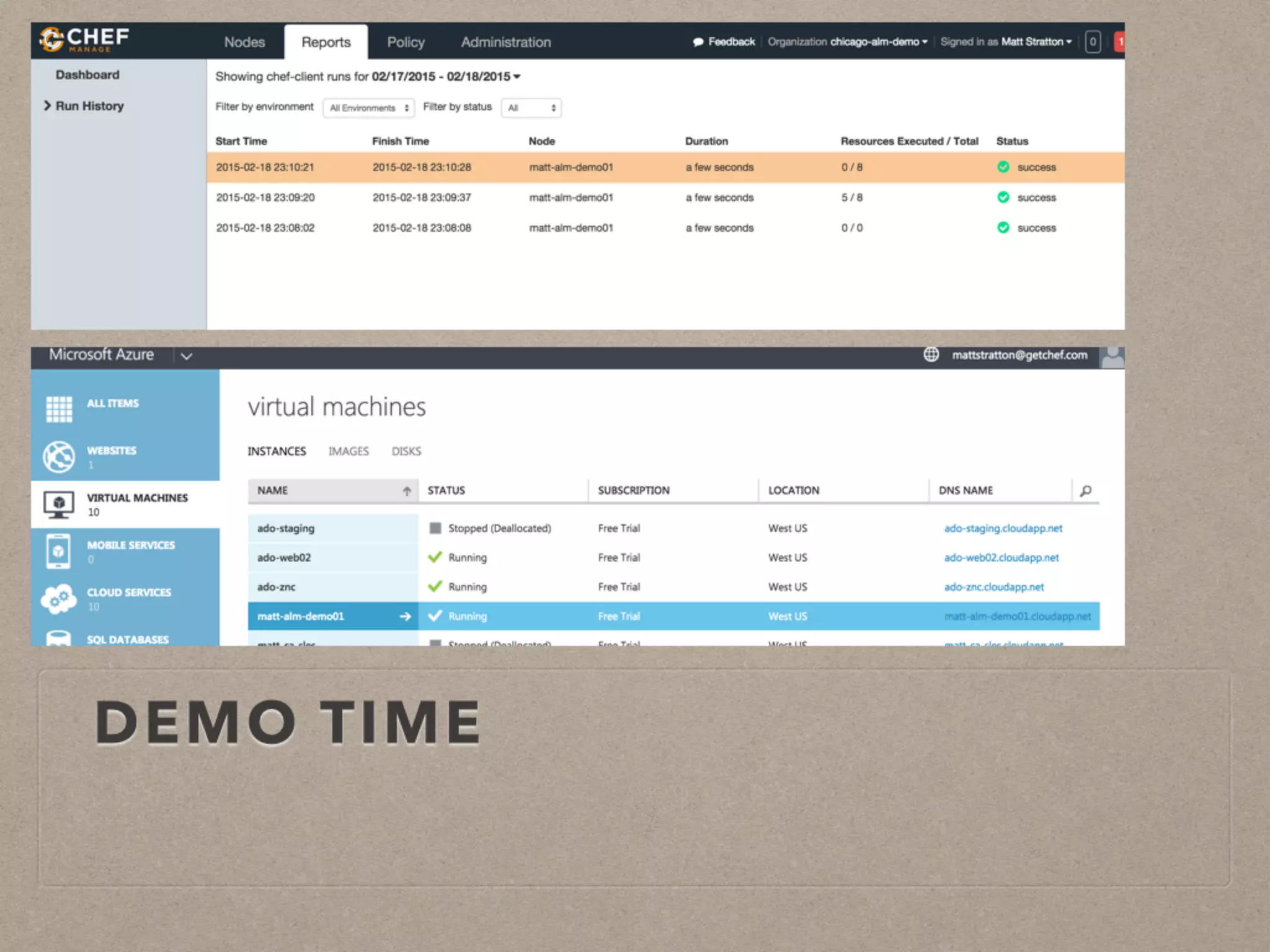This screenshot has height=952, width=1270.
Task: Select the All Items grid icon
Action: pyautogui.click(x=59, y=409)
